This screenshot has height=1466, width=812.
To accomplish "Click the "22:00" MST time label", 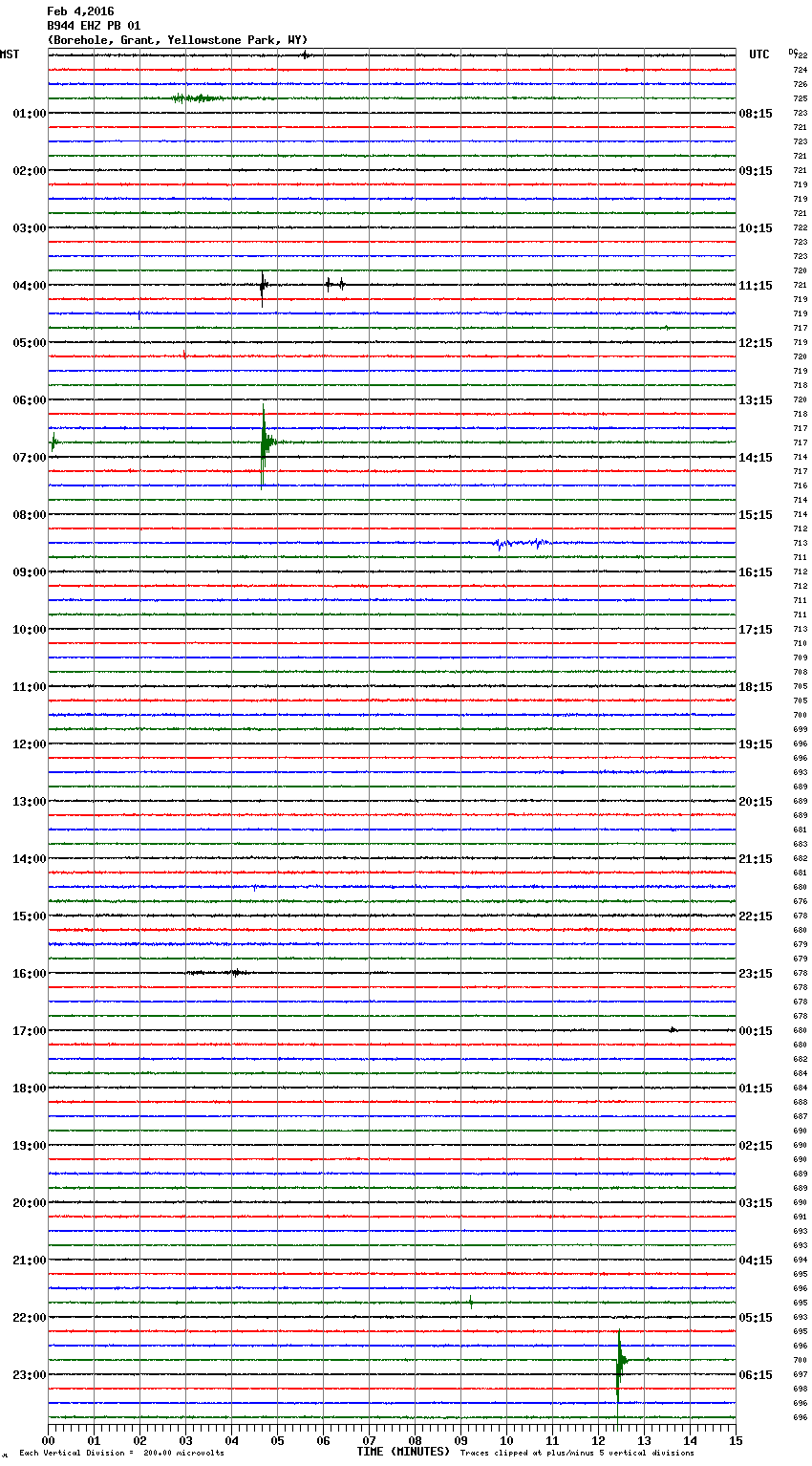I will [30, 1318].
